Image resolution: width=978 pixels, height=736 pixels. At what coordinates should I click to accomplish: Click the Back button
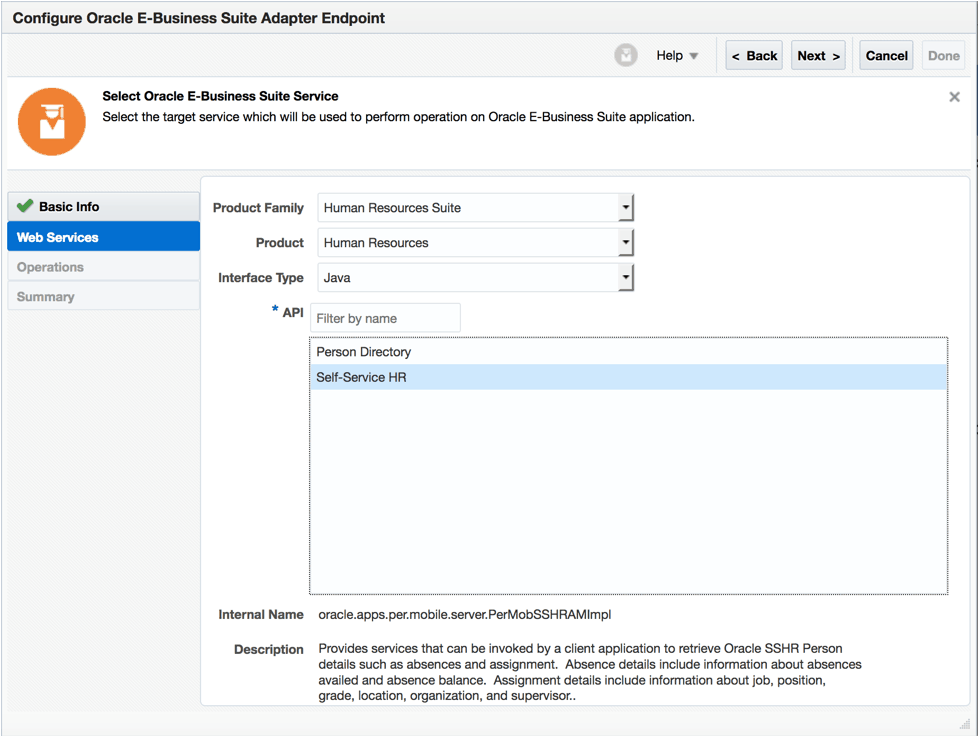[753, 55]
